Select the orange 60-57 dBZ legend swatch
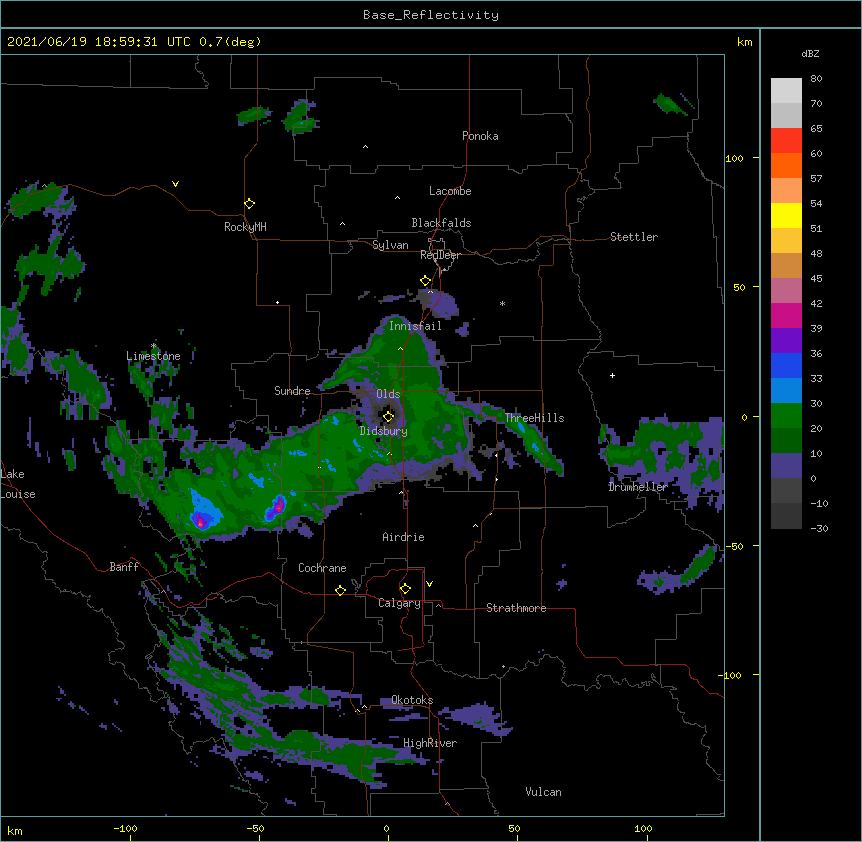 pyautogui.click(x=786, y=165)
